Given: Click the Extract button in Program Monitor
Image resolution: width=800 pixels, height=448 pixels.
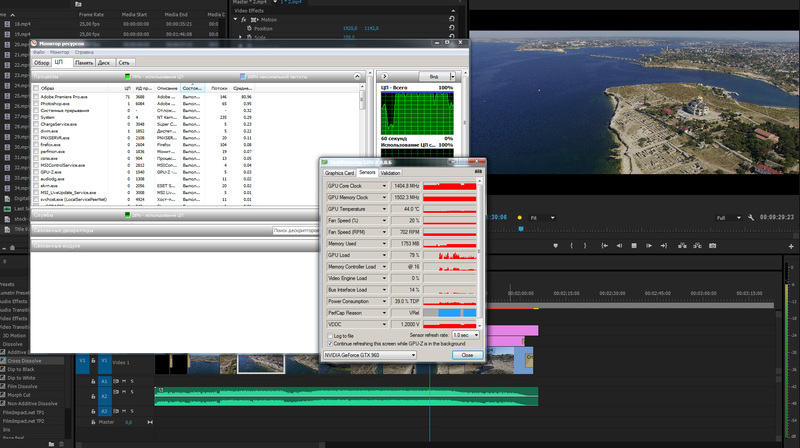Looking at the screenshot, I should pos(697,246).
